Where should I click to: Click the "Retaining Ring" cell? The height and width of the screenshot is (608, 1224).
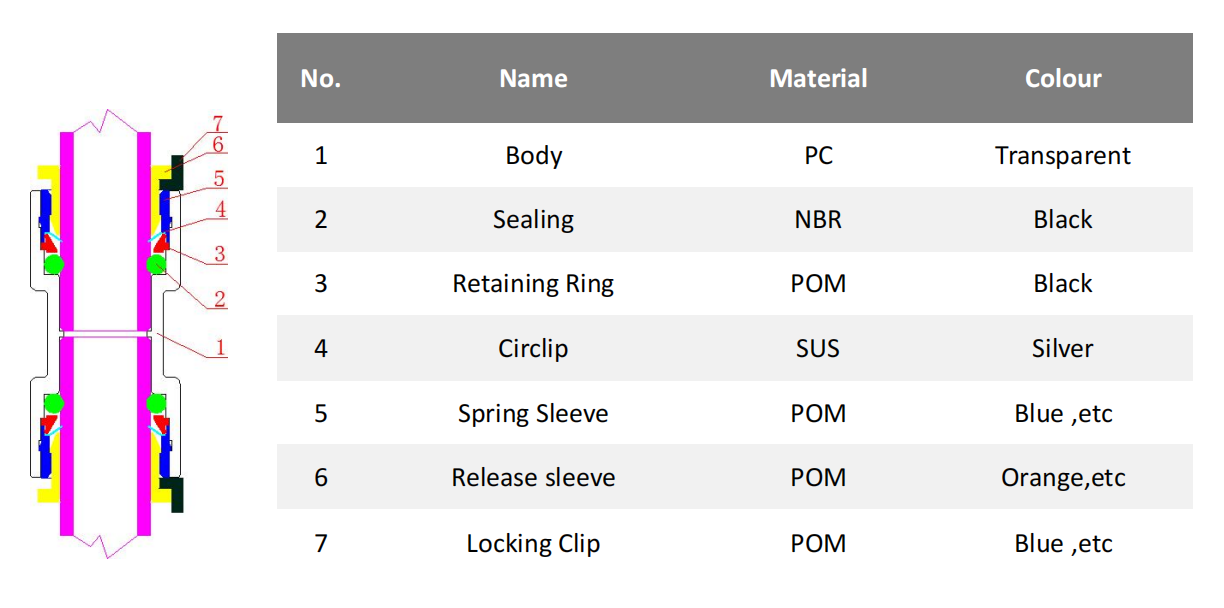(x=533, y=284)
